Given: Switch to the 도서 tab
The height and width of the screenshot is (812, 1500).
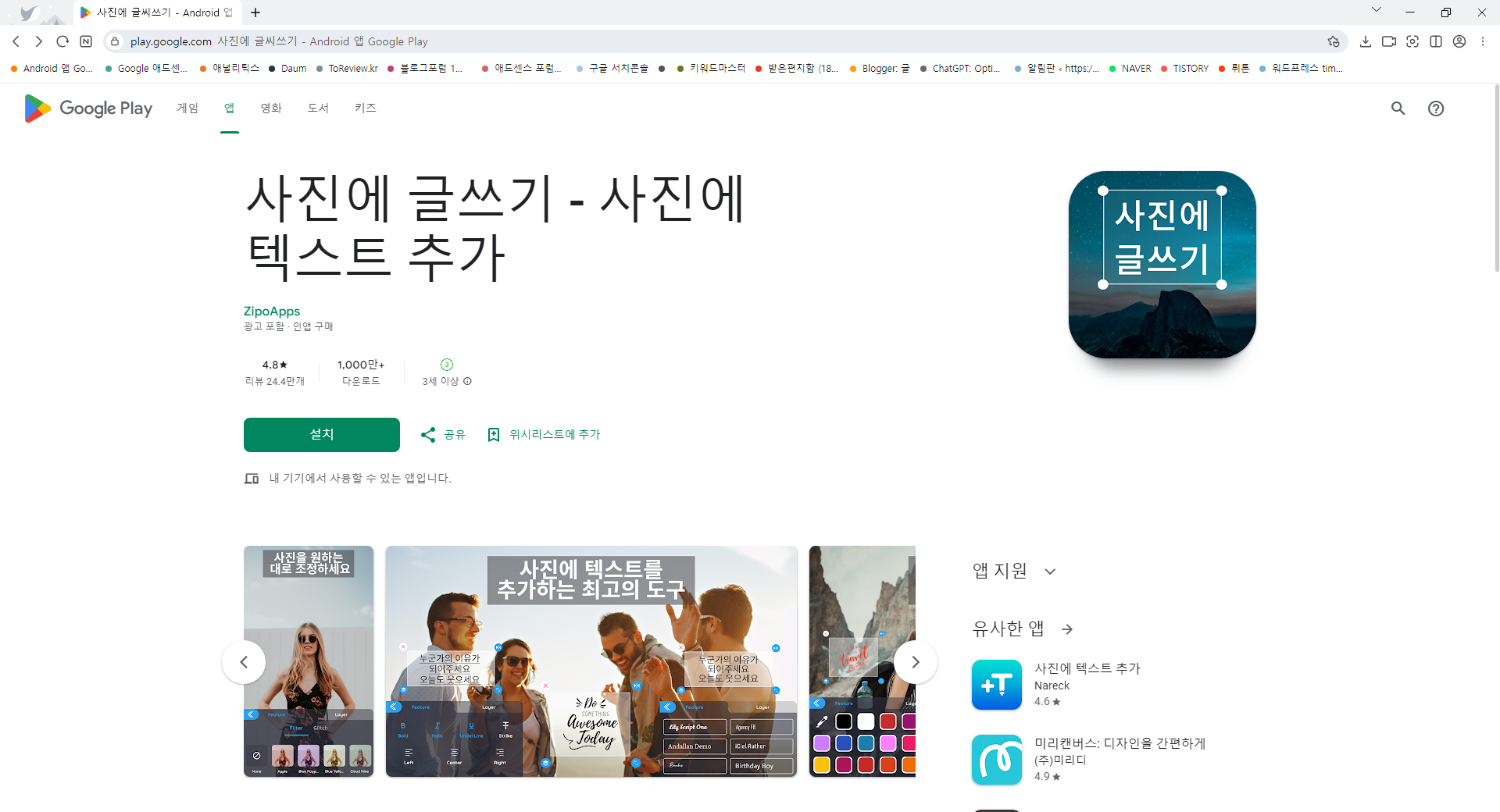Looking at the screenshot, I should [317, 109].
